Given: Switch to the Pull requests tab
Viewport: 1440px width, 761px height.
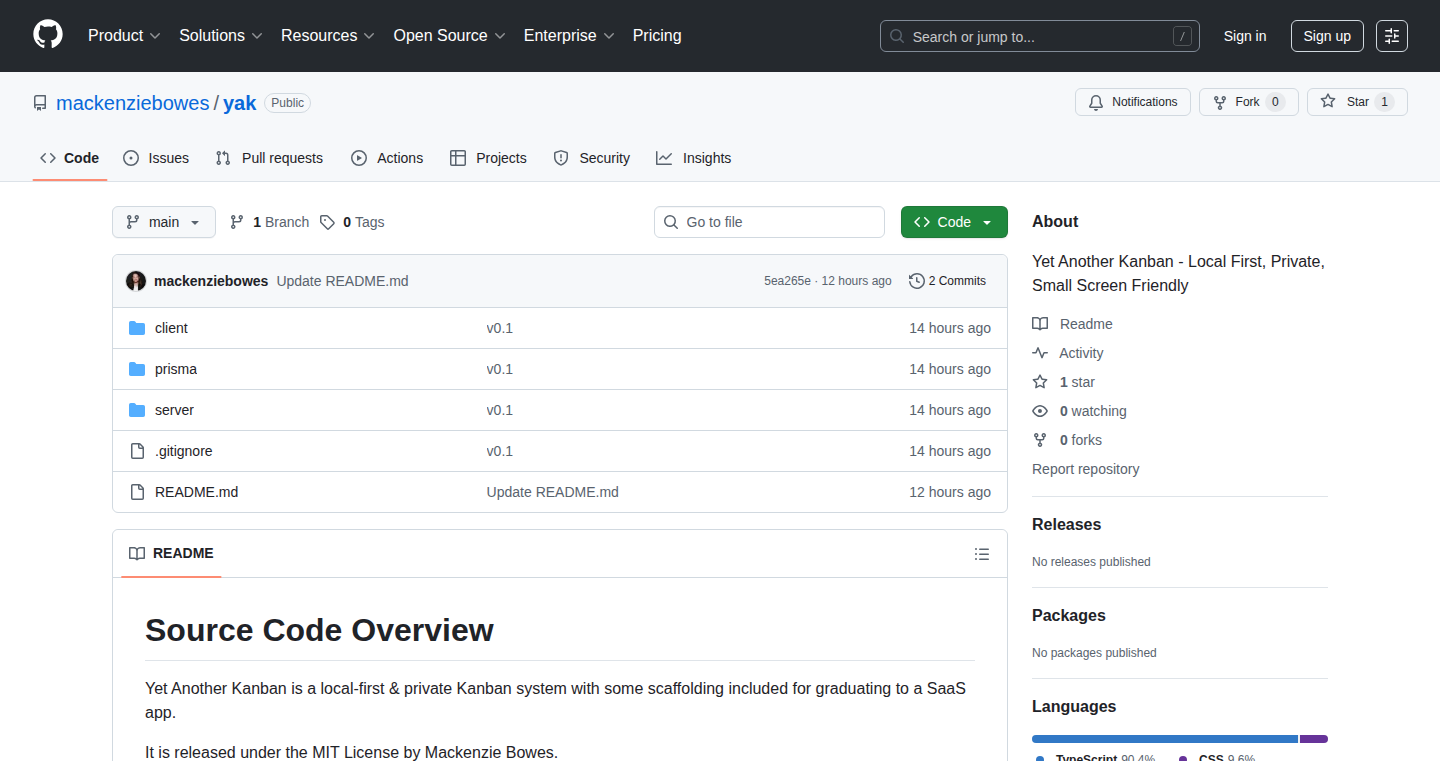Looking at the screenshot, I should tap(270, 158).
